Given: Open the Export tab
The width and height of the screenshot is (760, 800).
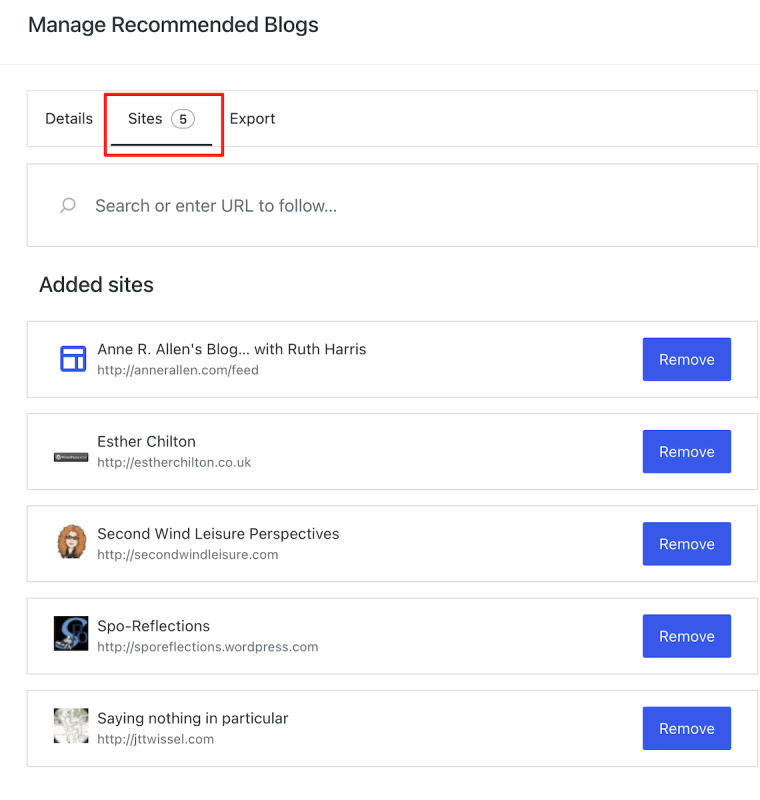Looking at the screenshot, I should (x=252, y=118).
